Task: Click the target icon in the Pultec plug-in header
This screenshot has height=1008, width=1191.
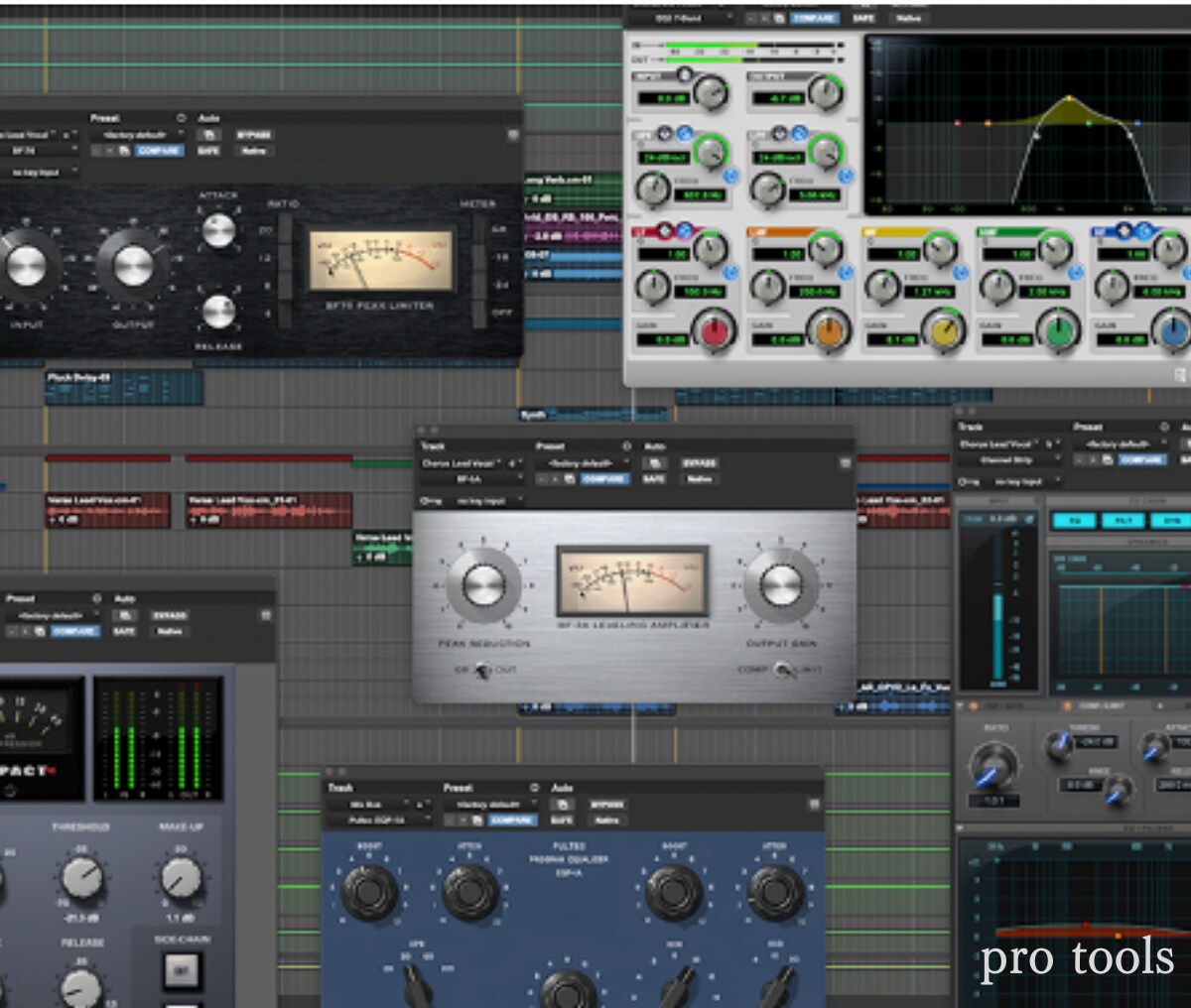Action: click(x=813, y=805)
